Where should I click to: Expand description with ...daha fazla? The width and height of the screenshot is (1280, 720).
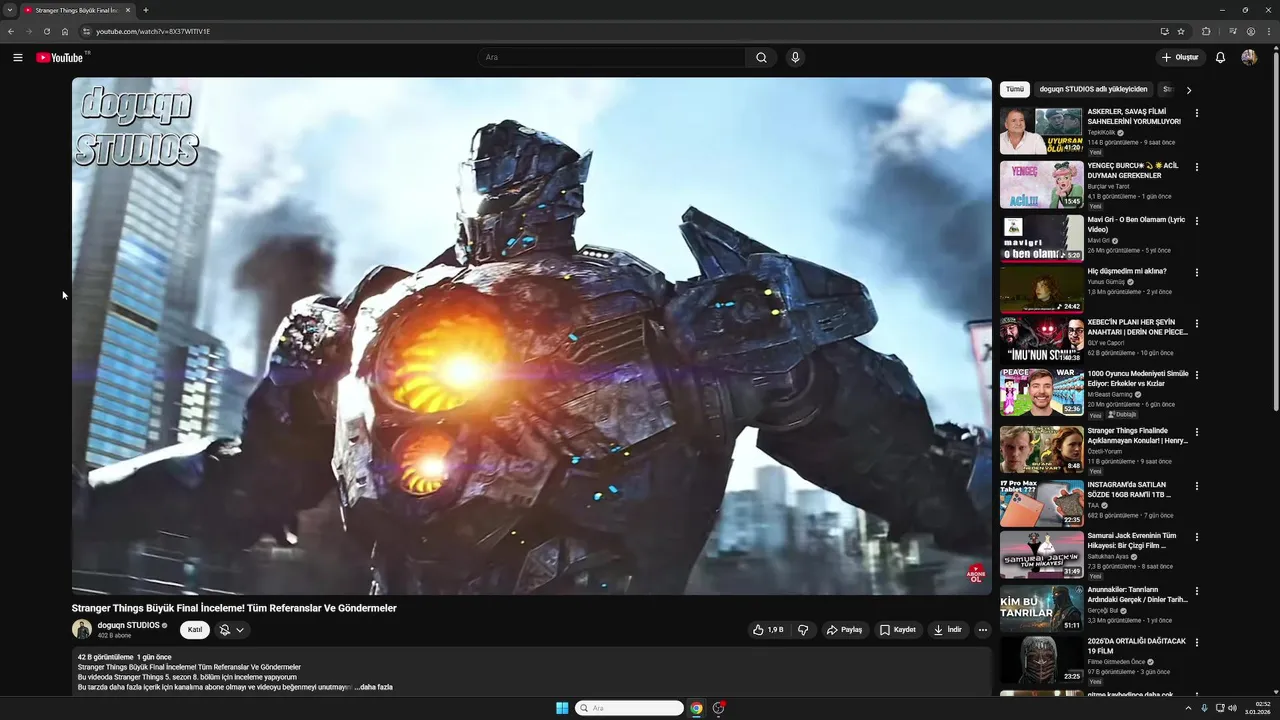(374, 687)
